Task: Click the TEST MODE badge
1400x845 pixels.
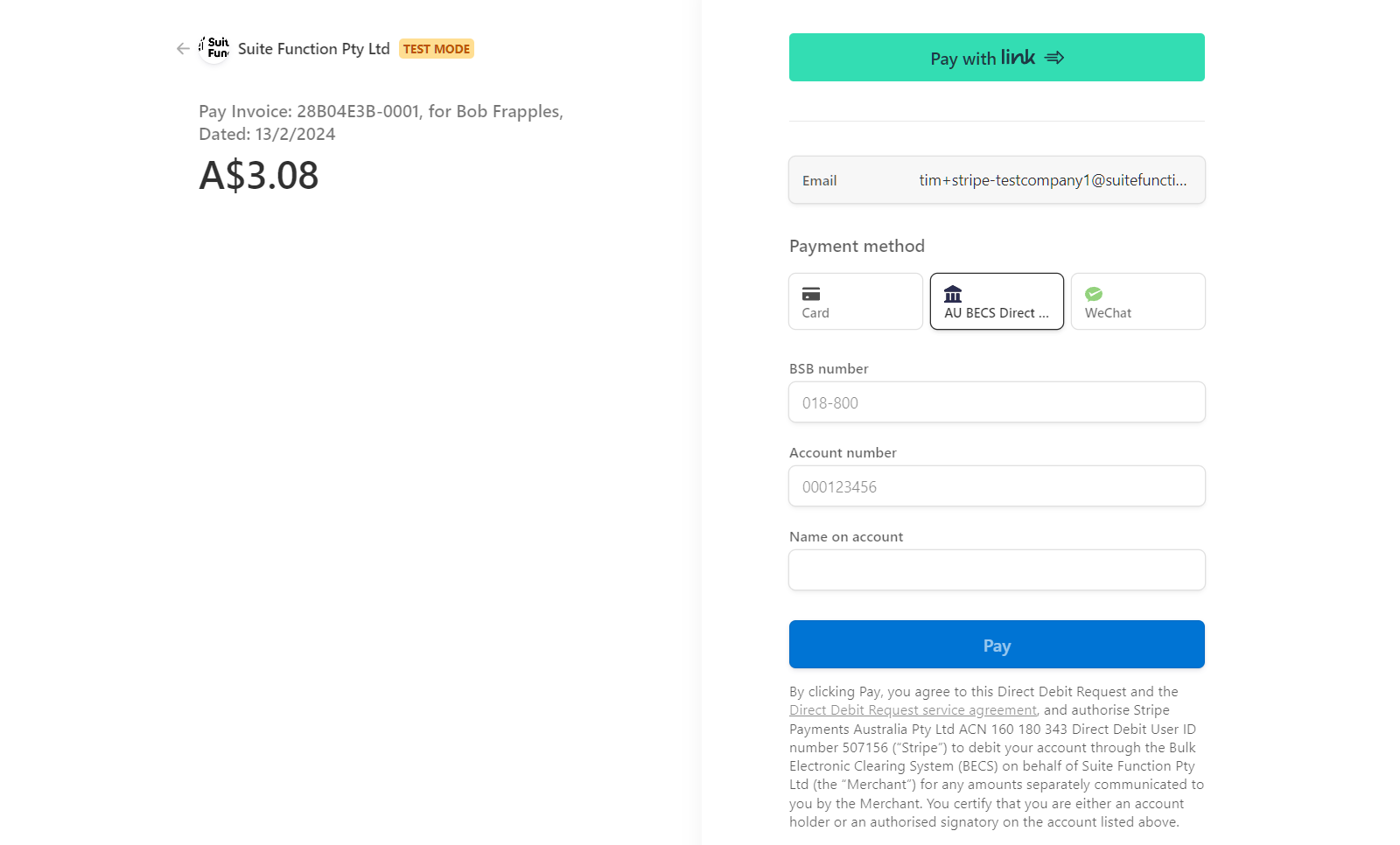Action: [436, 49]
